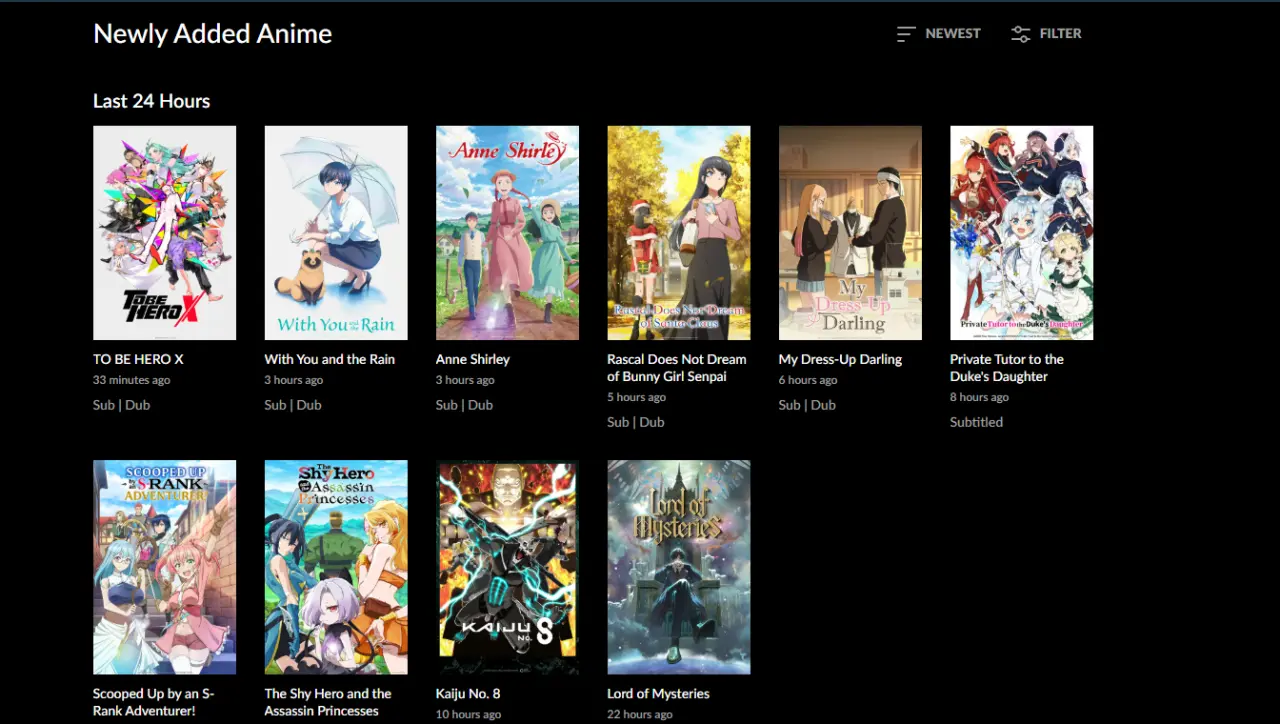
Task: Click the My Dress-Up Darling title link
Action: coord(840,359)
